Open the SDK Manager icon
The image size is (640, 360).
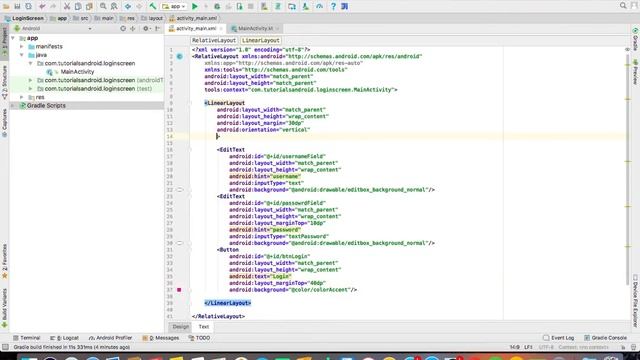tap(306, 6)
